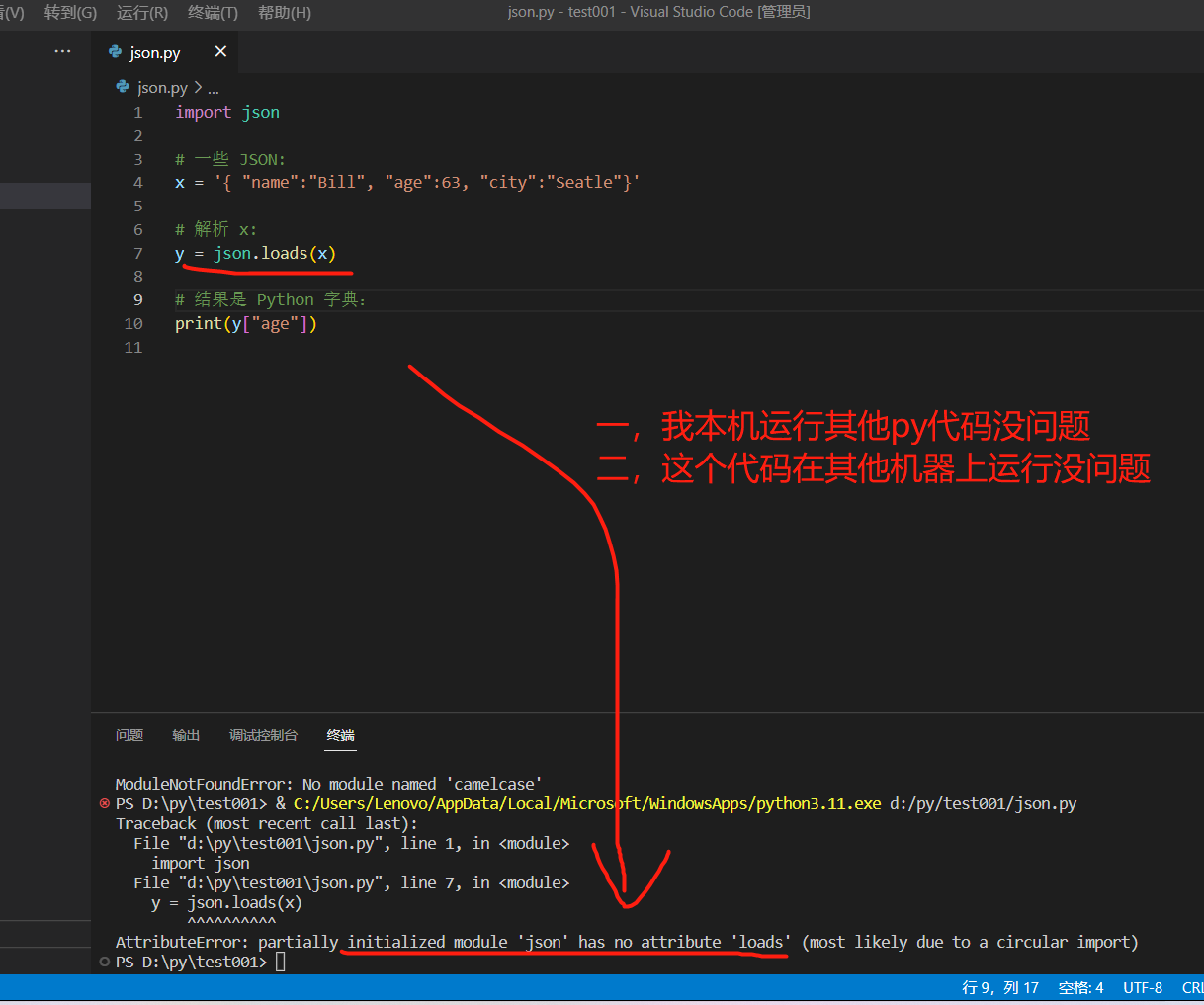The image size is (1204, 1005).
Task: Select the 终端 panel tab
Action: pos(340,735)
